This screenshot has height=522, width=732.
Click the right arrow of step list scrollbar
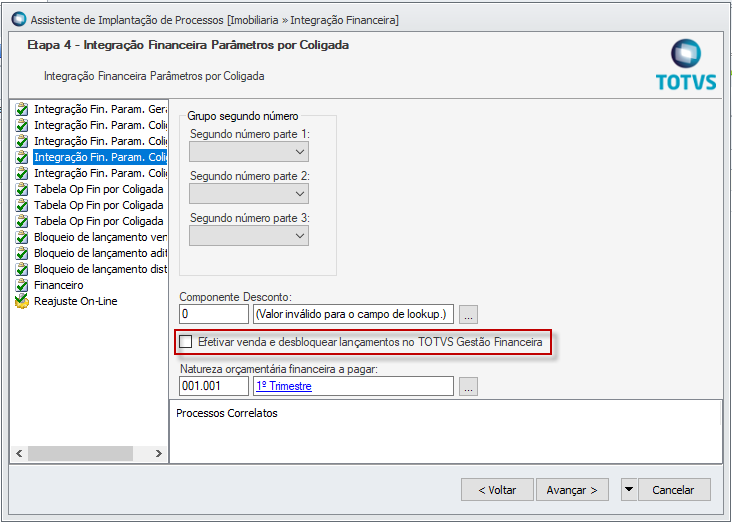(159, 453)
